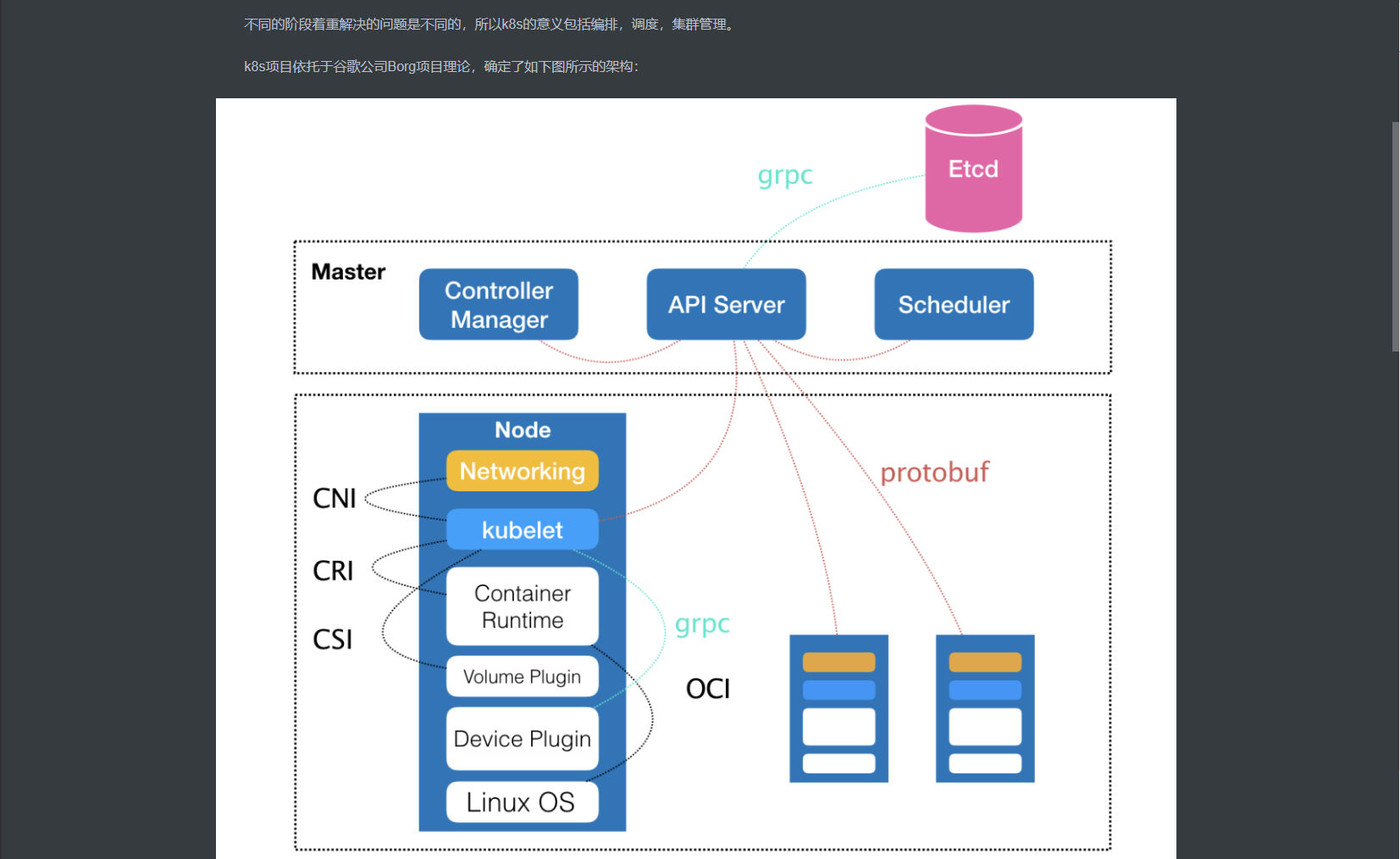Click the sentence starting with "k8s项目依托于谷歌公司Borg"
The height and width of the screenshot is (859, 1400).
pos(441,67)
